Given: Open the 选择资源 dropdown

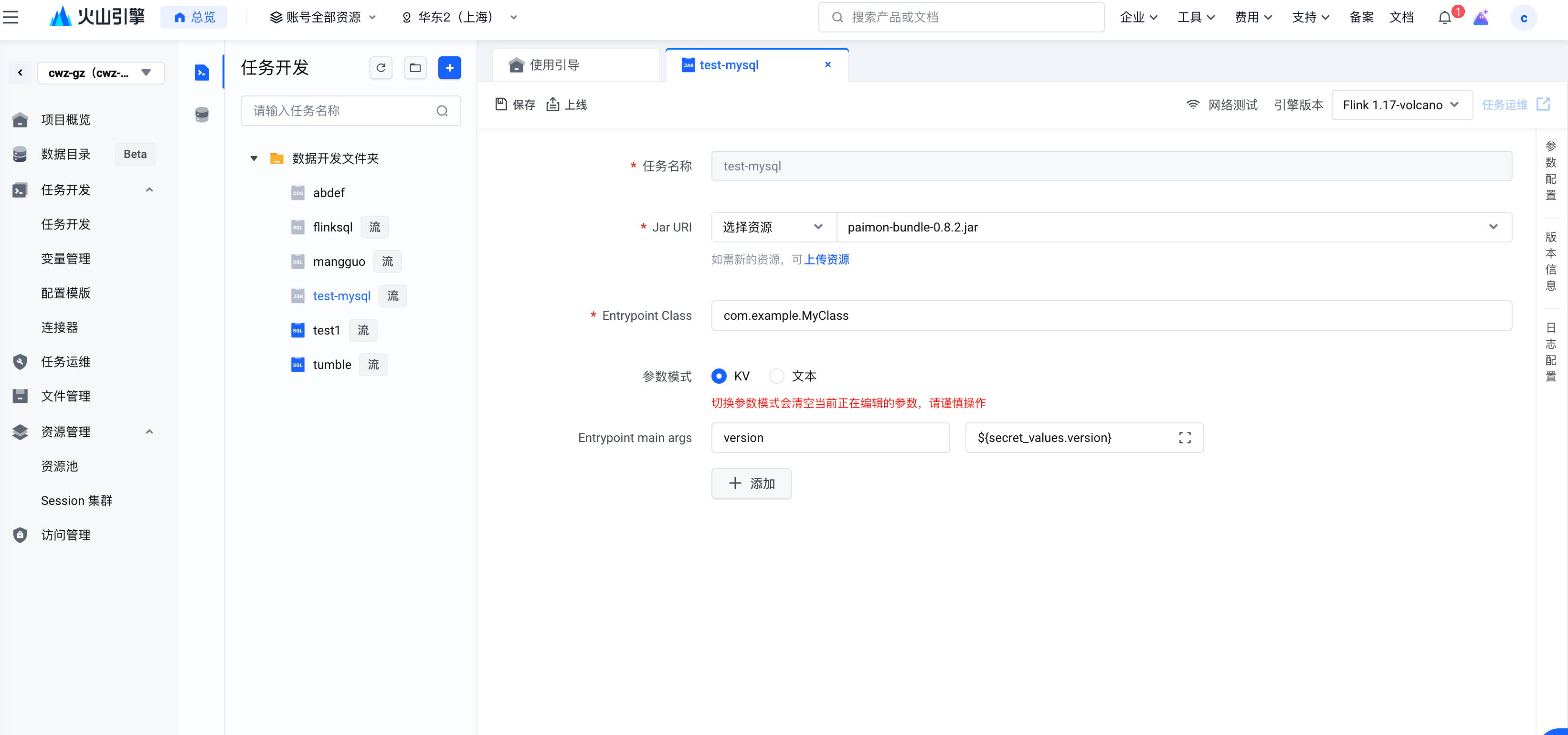Looking at the screenshot, I should pyautogui.click(x=773, y=227).
